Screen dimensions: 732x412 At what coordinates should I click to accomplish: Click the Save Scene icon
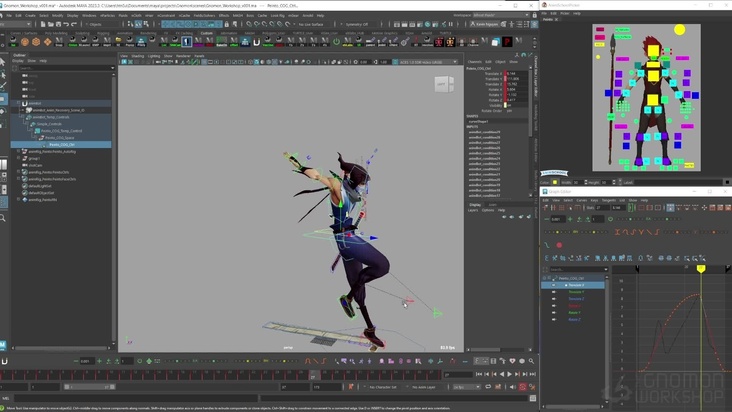(x=58, y=24)
